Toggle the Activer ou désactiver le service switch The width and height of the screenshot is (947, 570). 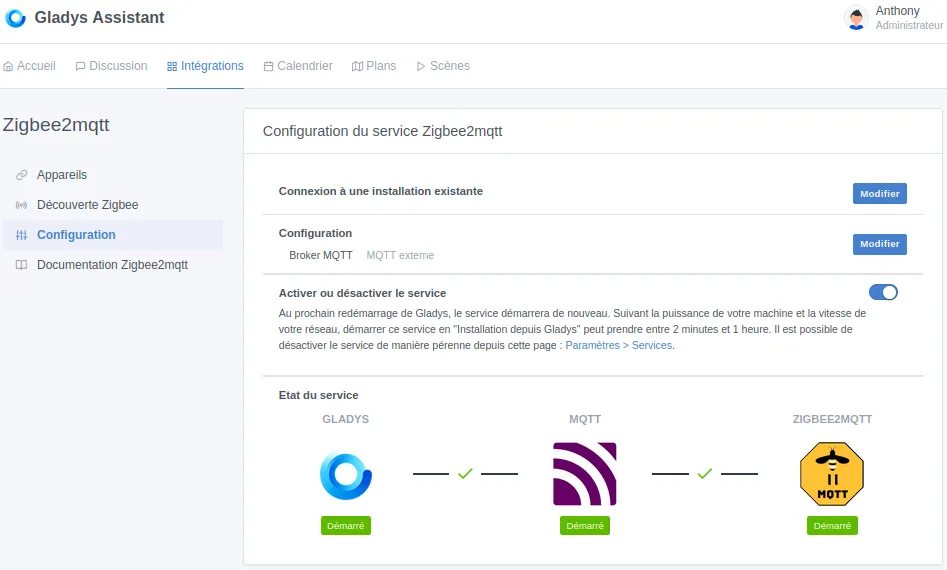coord(883,292)
